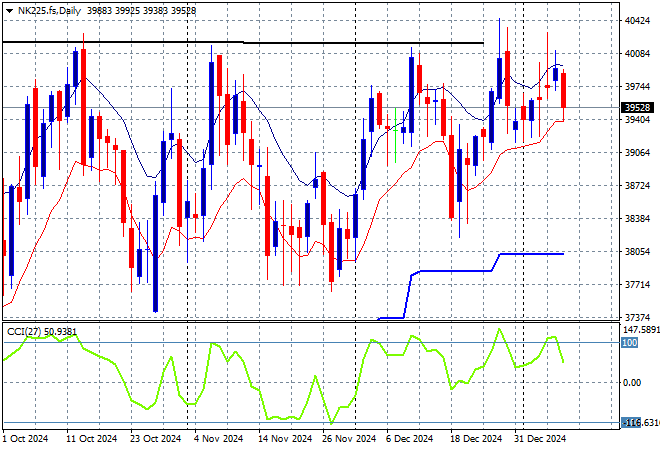Viewport: 660px width, 450px height.
Task: Click the 38384 price axis label
Action: pyautogui.click(x=637, y=218)
